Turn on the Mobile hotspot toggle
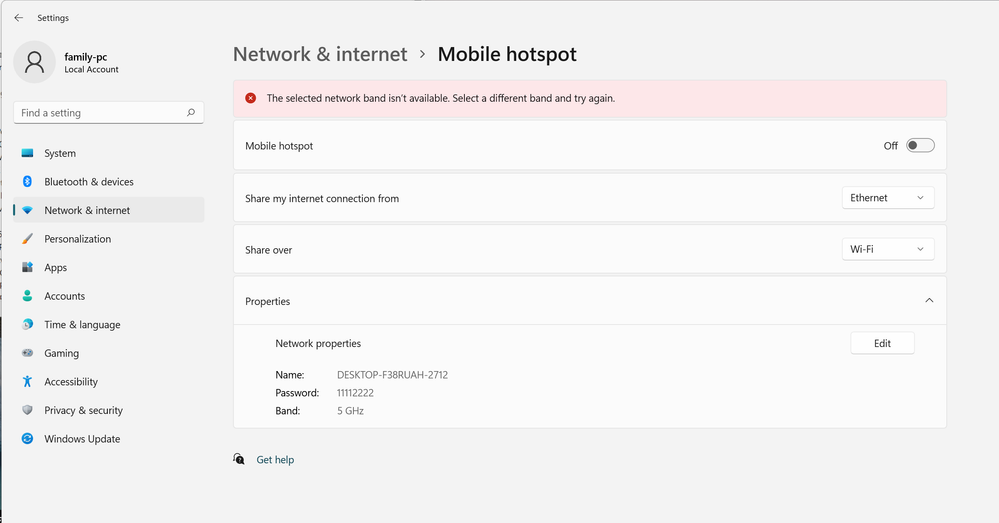This screenshot has height=523, width=999. (920, 145)
